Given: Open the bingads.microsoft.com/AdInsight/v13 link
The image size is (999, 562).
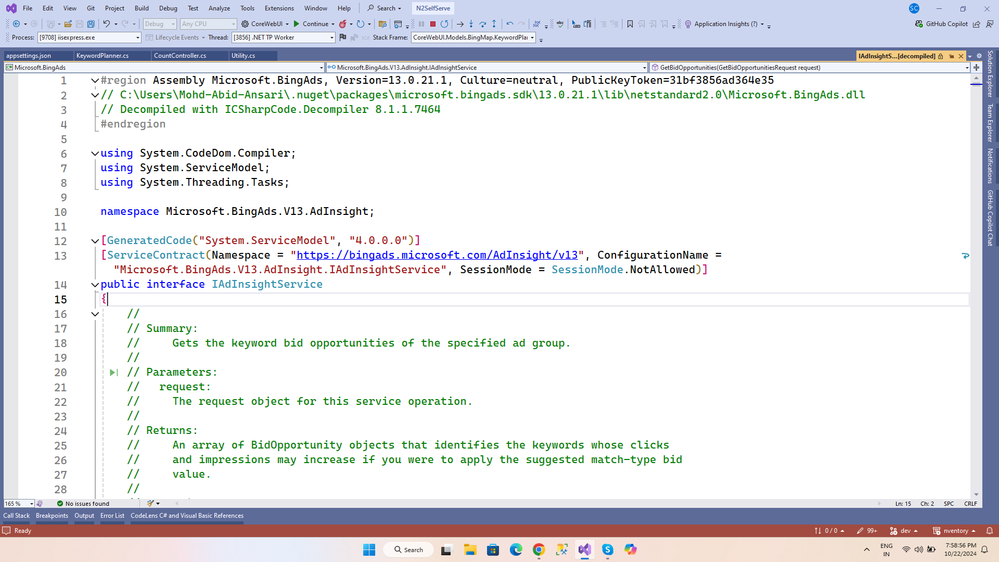Looking at the screenshot, I should click(x=437, y=255).
